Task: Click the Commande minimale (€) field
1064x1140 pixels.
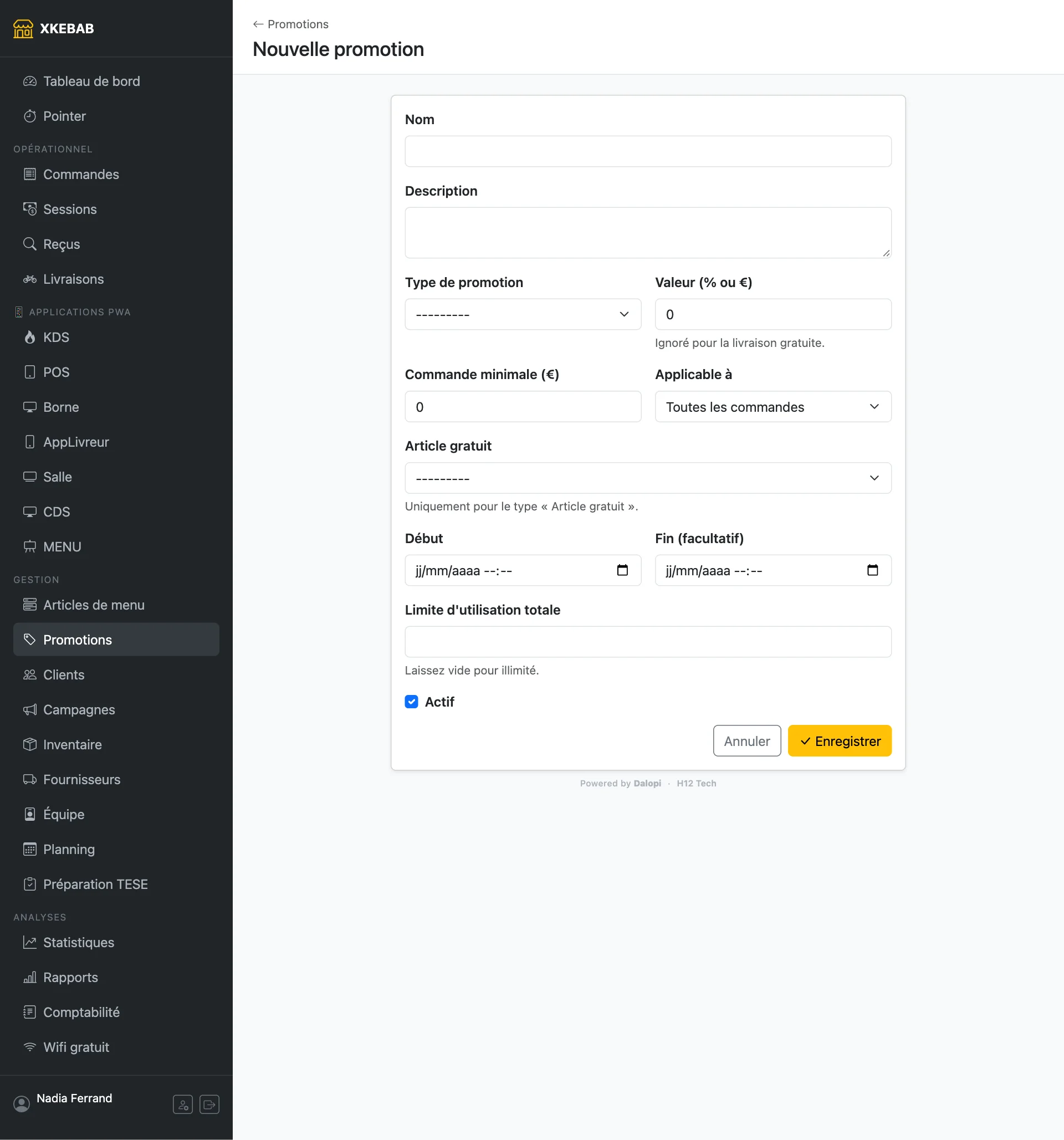Action: pyautogui.click(x=523, y=407)
